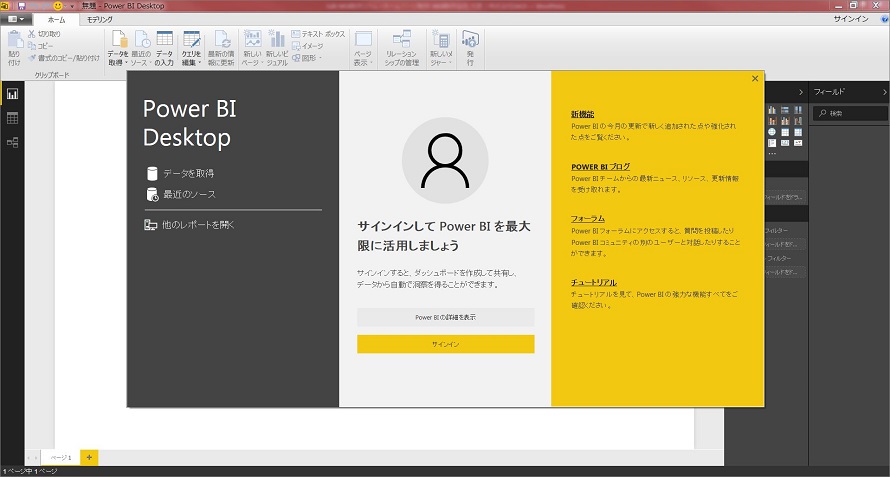Image resolution: width=890 pixels, height=477 pixels.
Task: Click 他のレポートを開く in the welcome dialog
Action: 190,225
